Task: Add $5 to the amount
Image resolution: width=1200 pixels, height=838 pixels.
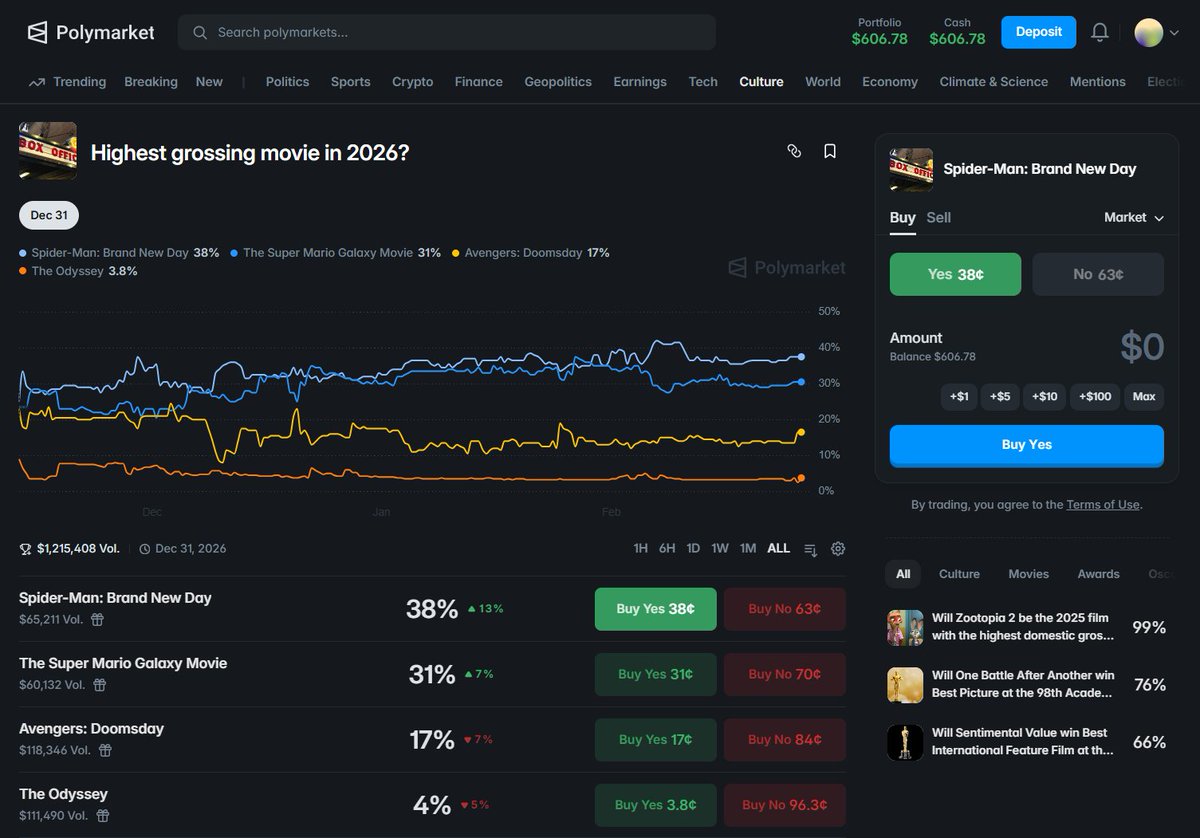Action: pyautogui.click(x=1000, y=397)
